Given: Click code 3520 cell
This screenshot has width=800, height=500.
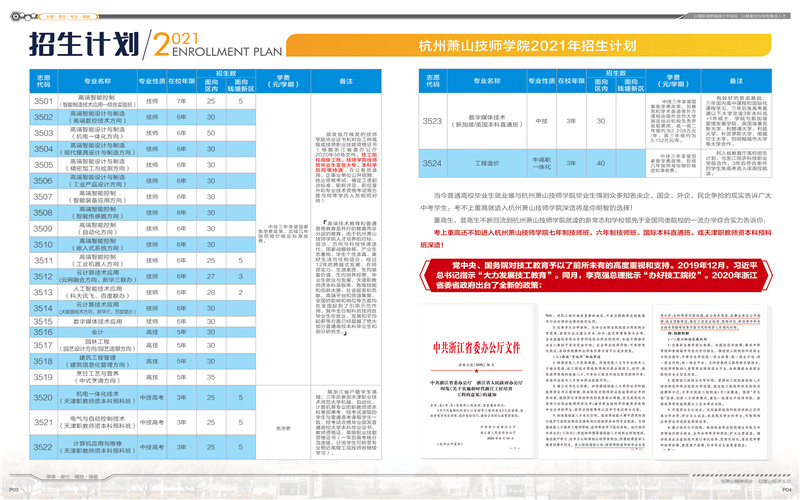Looking at the screenshot, I should click(43, 397).
